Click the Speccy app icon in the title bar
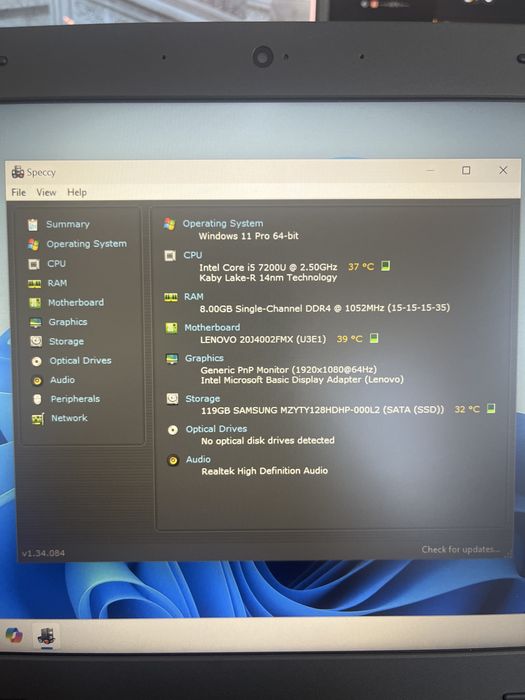The height and width of the screenshot is (700, 525). pos(18,172)
